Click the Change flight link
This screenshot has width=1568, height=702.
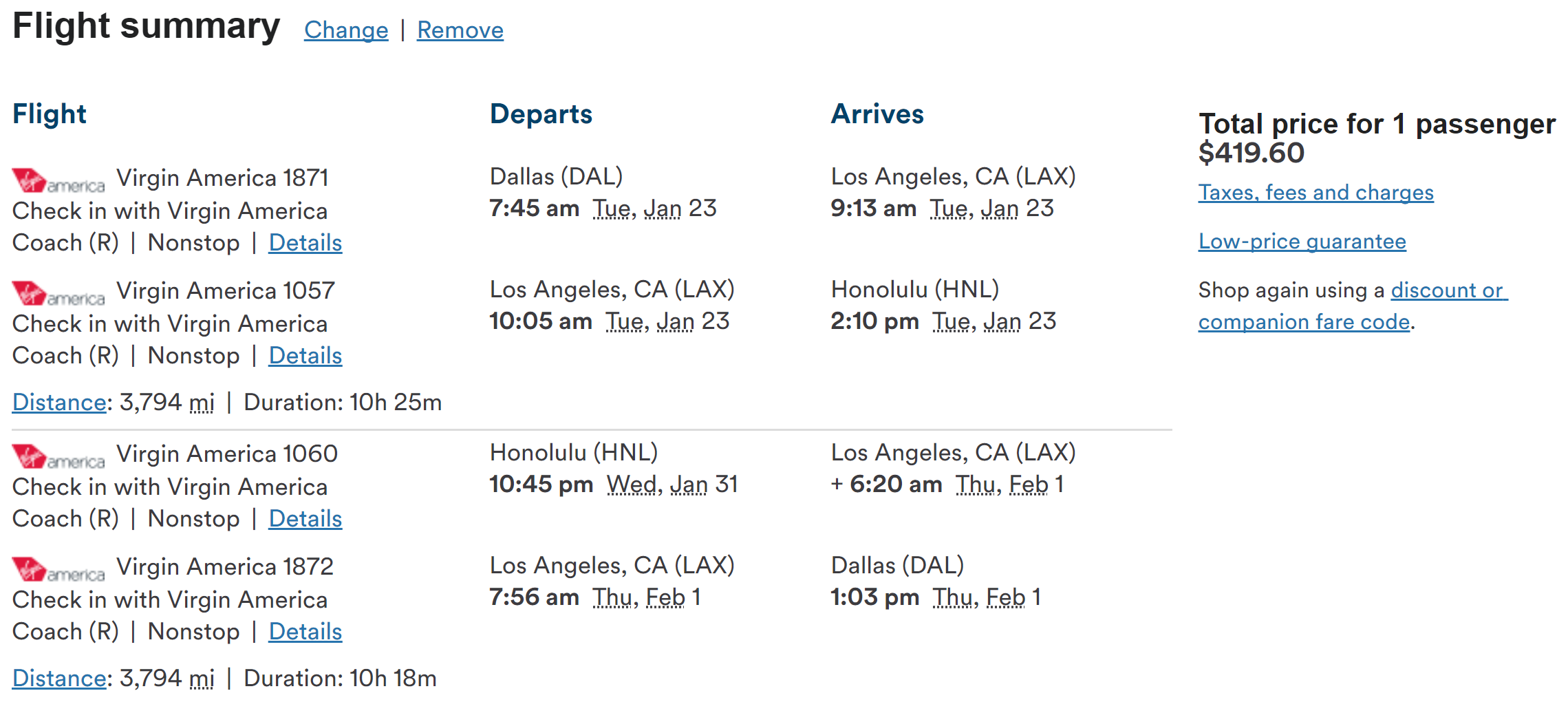[346, 30]
